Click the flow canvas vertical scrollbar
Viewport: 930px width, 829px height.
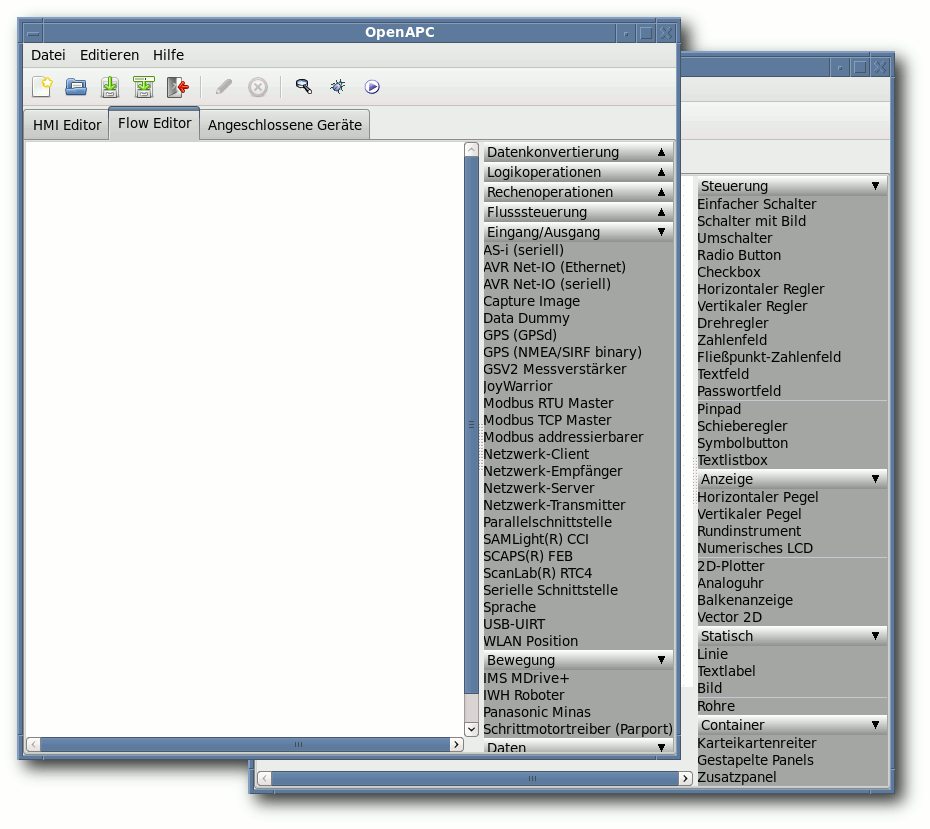pos(472,425)
